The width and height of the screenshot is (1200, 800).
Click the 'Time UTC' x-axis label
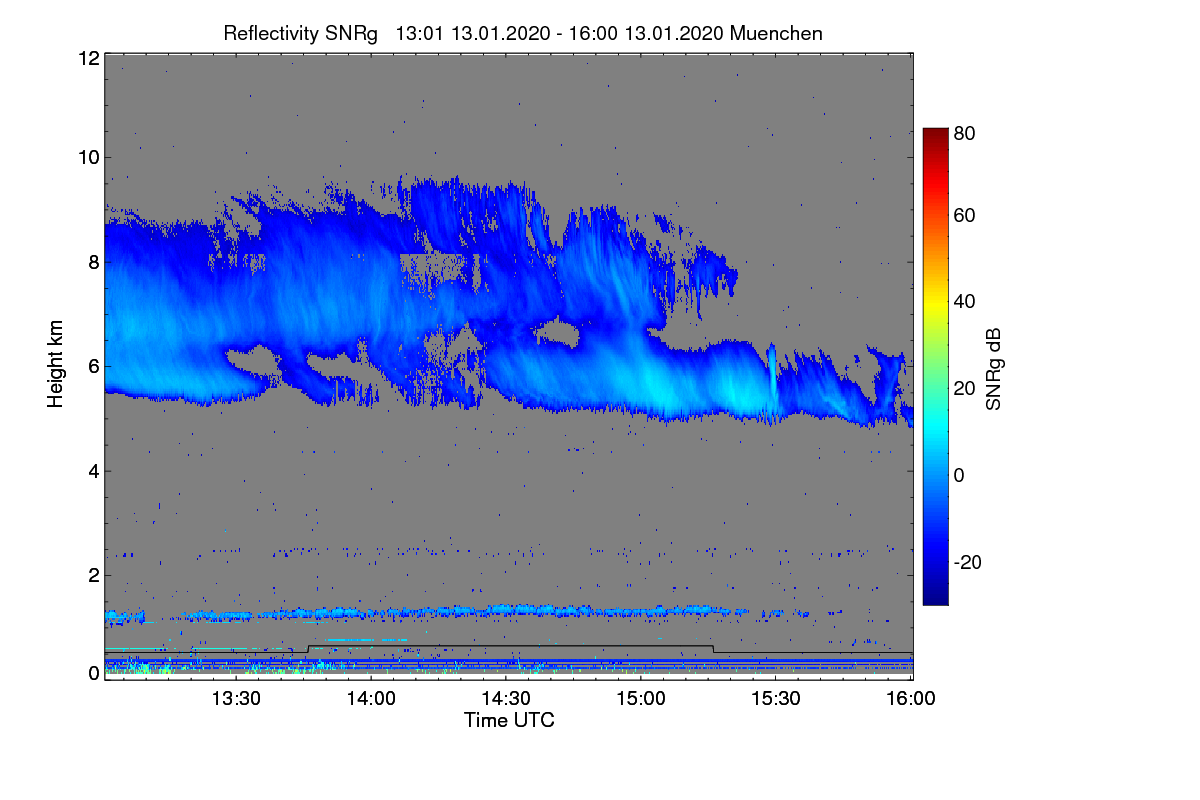click(509, 720)
